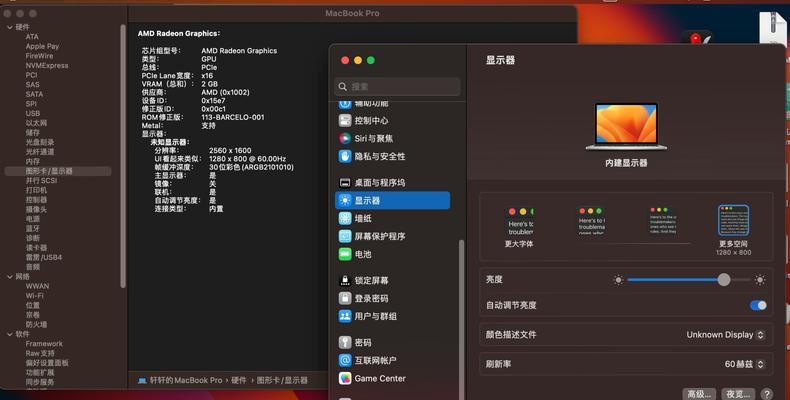
Task: Open Control Center (控制中心) settings icon
Action: [345, 120]
